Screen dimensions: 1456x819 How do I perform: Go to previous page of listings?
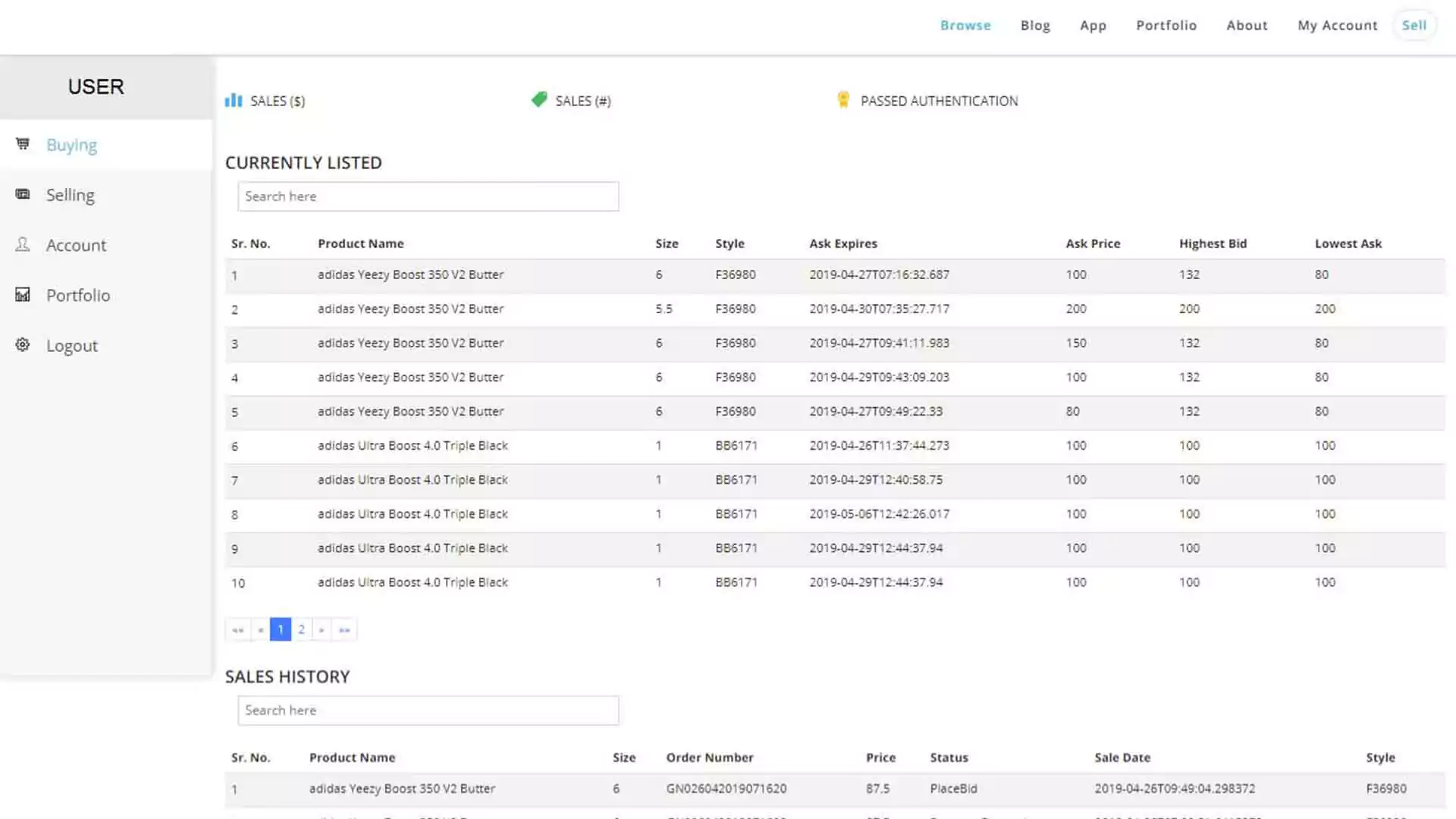coord(260,629)
